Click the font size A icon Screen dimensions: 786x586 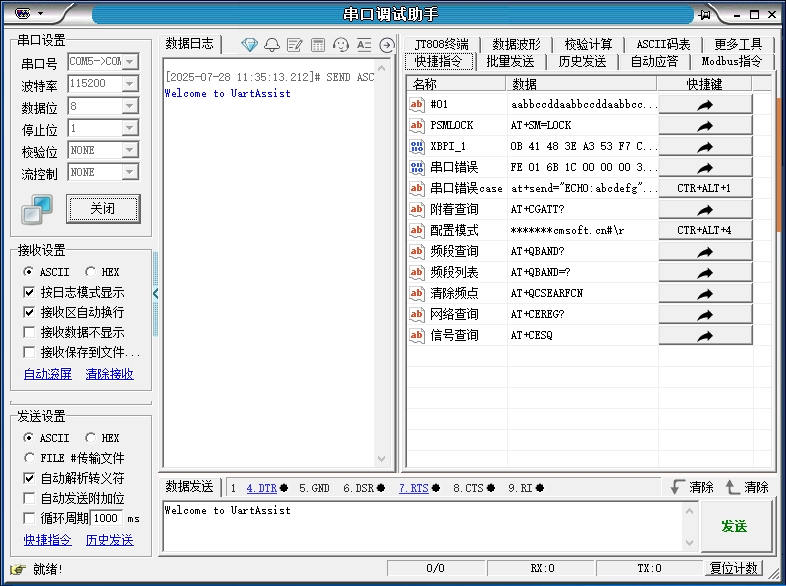point(364,45)
